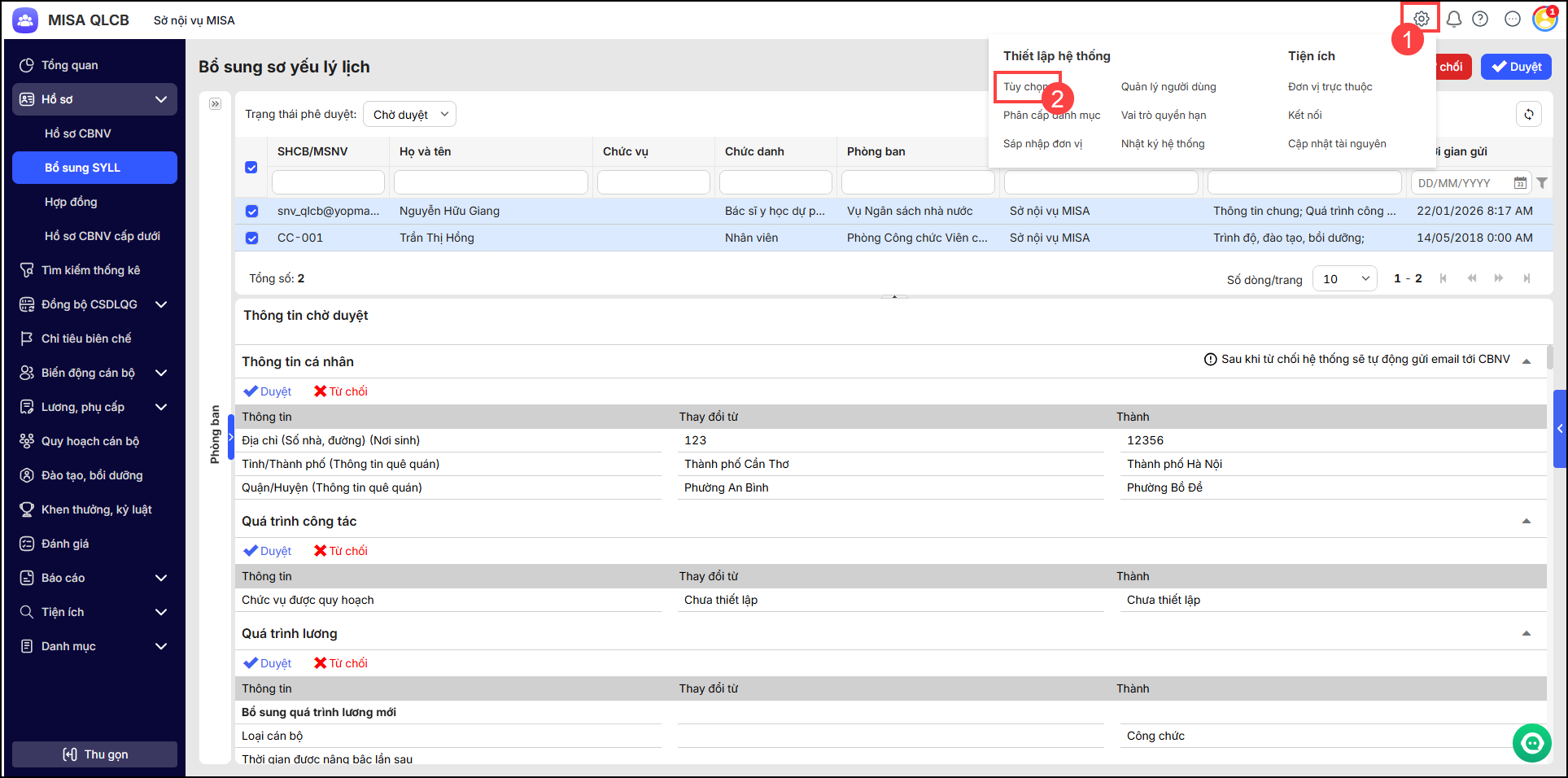Click the filter funnel icon in the table

click(1542, 183)
